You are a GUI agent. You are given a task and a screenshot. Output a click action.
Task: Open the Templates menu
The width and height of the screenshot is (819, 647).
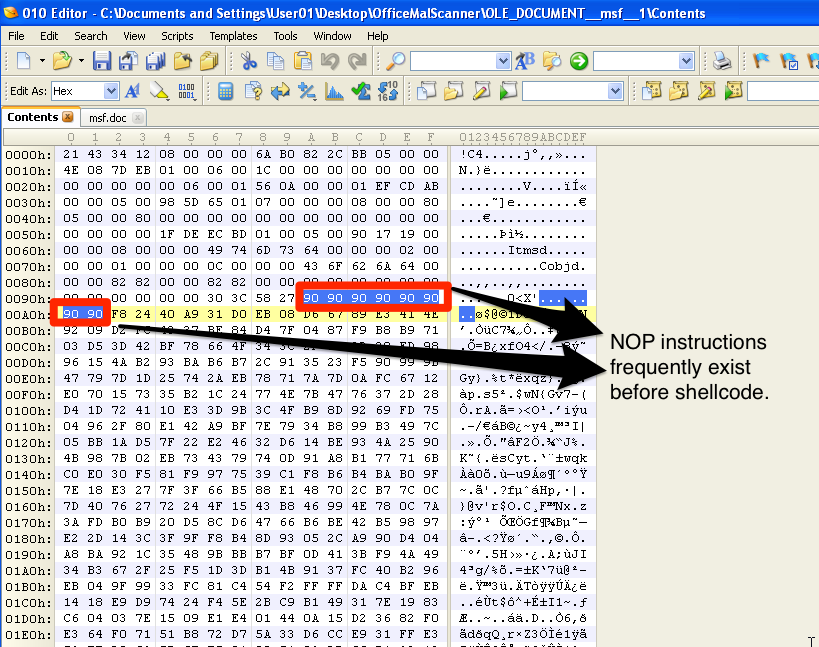pyautogui.click(x=232, y=36)
